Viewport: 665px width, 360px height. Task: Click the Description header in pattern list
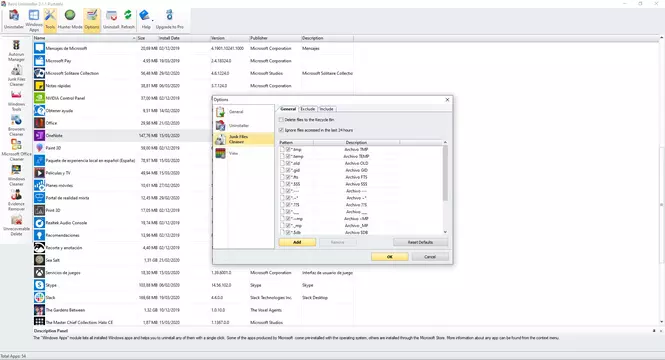click(x=356, y=142)
